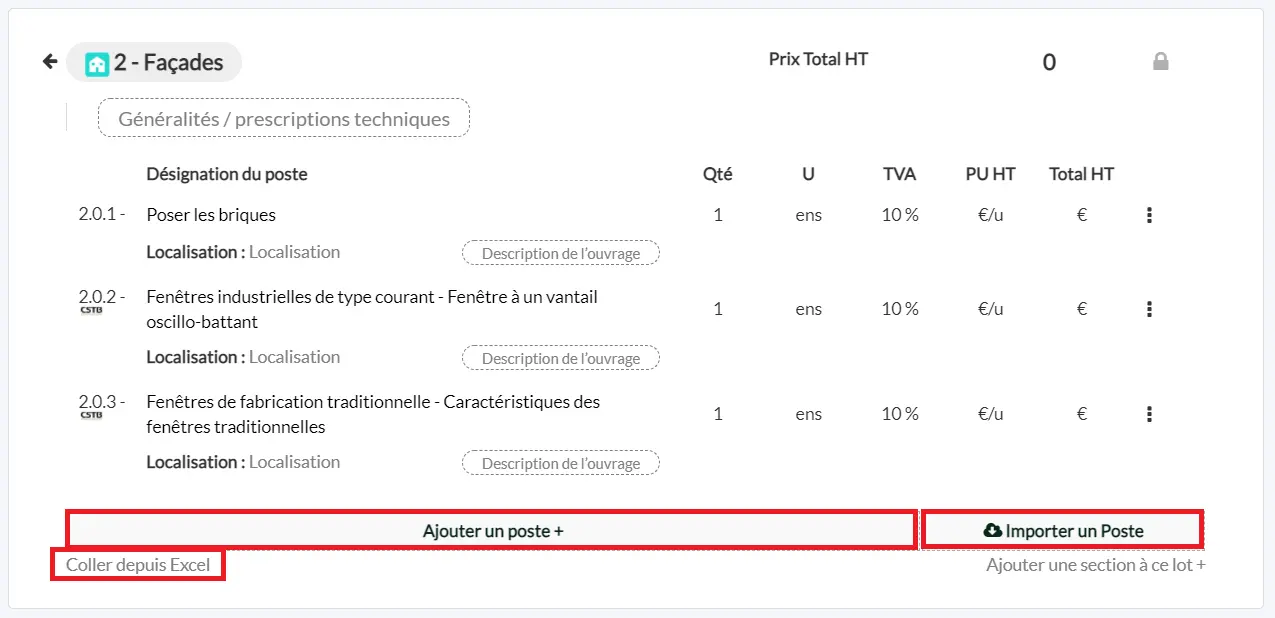
Task: Edit quantity value of item 2.0.3
Action: (x=718, y=414)
